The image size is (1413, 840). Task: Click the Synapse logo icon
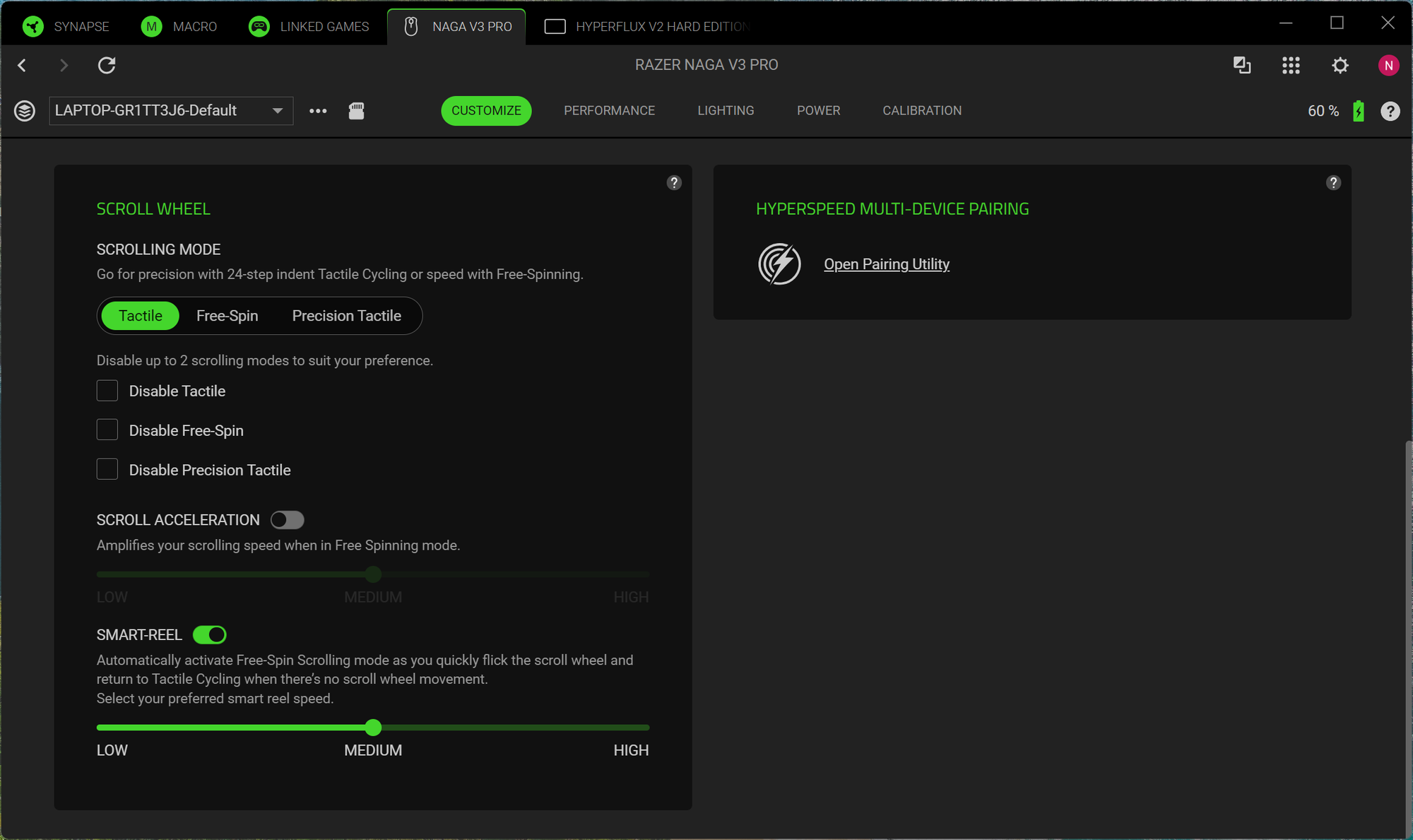click(x=32, y=27)
